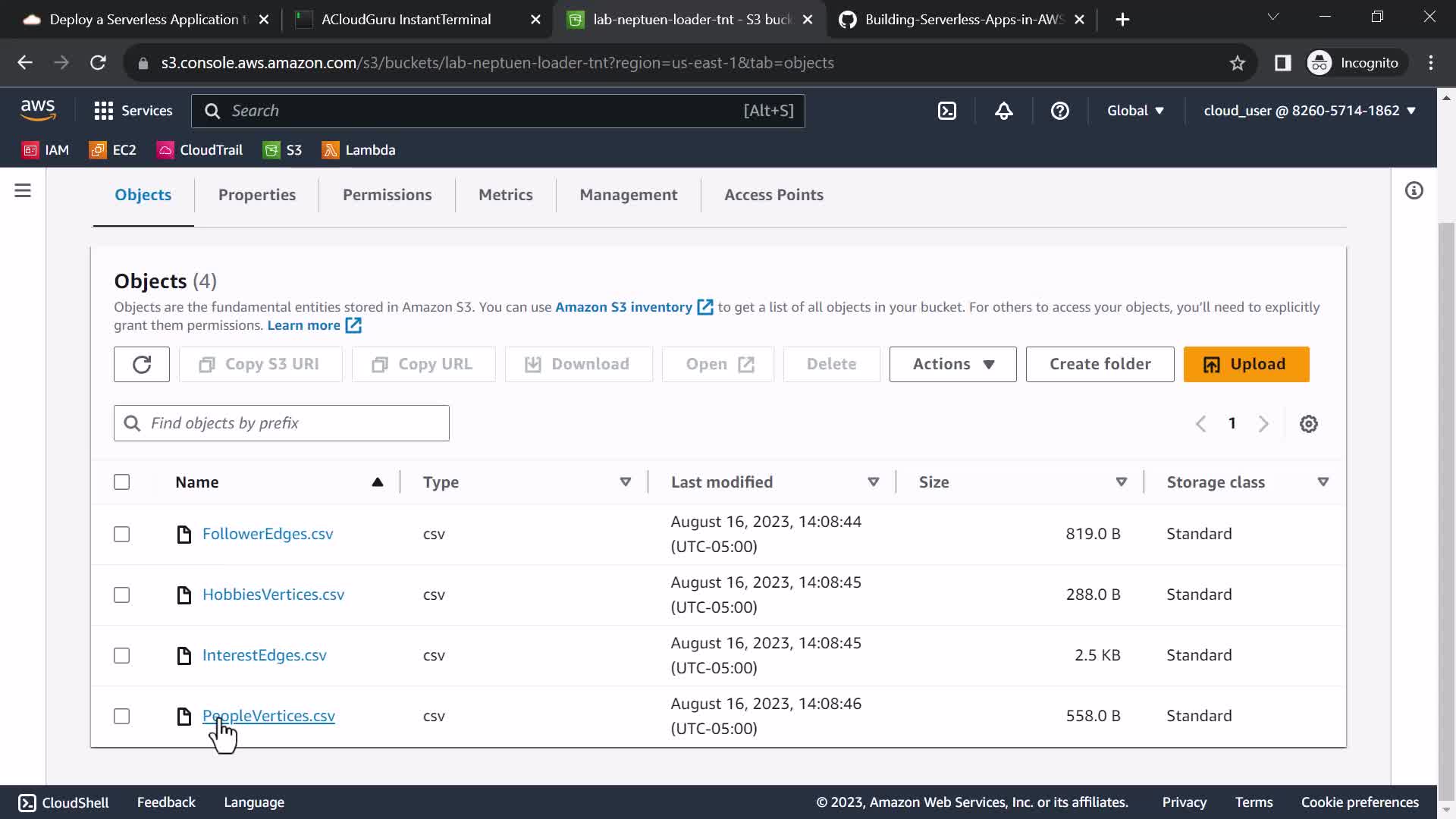This screenshot has height=819, width=1456.
Task: Expand the cloud_user account menu
Action: pyautogui.click(x=1309, y=111)
